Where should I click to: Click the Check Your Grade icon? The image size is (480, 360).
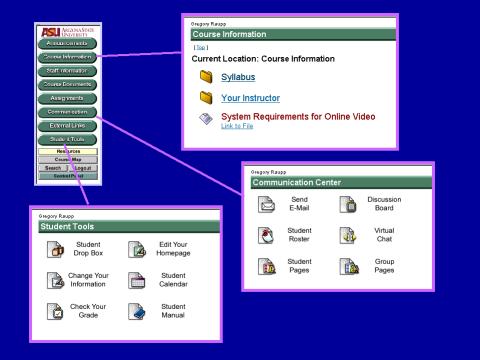(55, 311)
